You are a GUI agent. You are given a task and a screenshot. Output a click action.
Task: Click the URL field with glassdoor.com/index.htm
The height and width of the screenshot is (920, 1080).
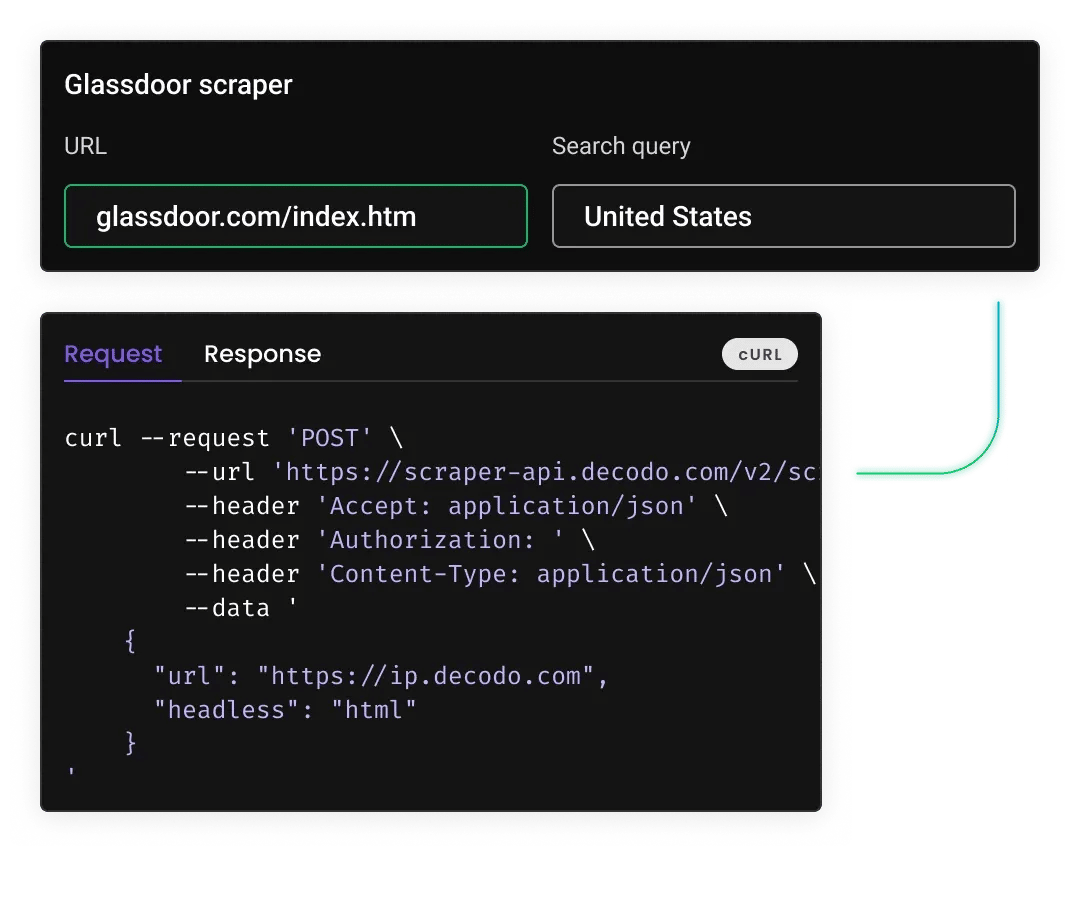[295, 216]
